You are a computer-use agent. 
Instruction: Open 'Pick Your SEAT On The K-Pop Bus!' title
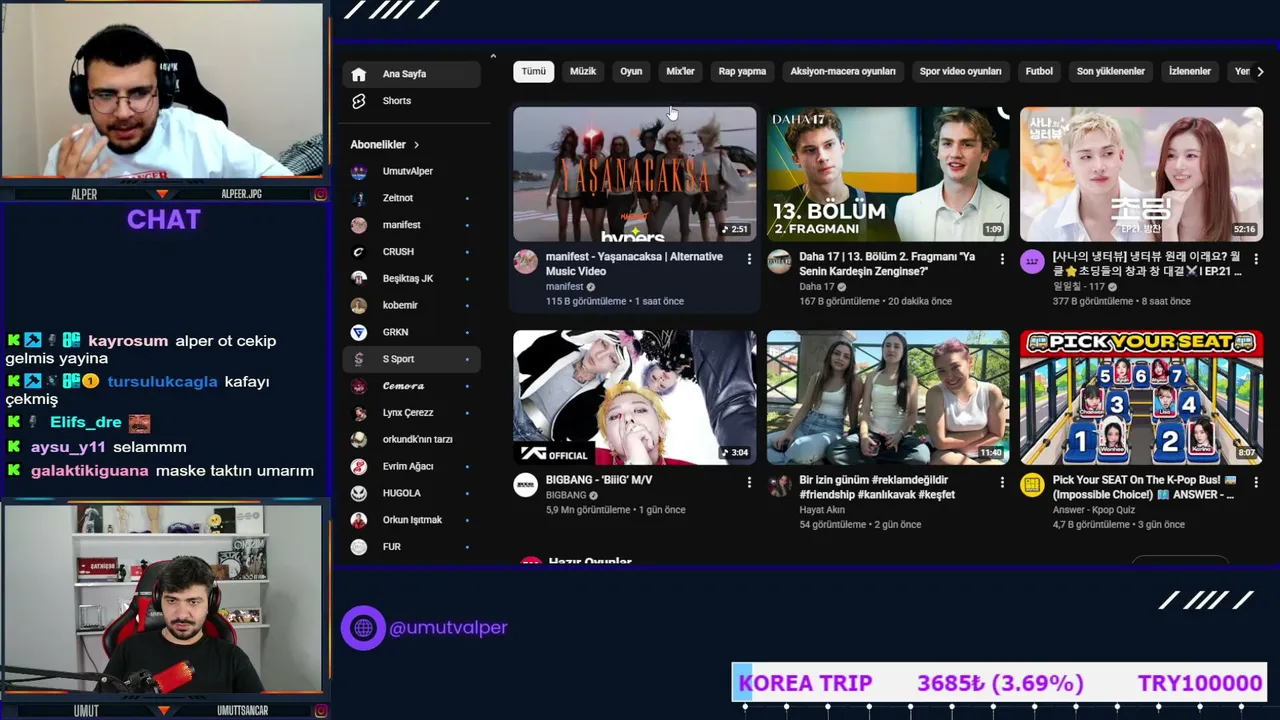1145,487
